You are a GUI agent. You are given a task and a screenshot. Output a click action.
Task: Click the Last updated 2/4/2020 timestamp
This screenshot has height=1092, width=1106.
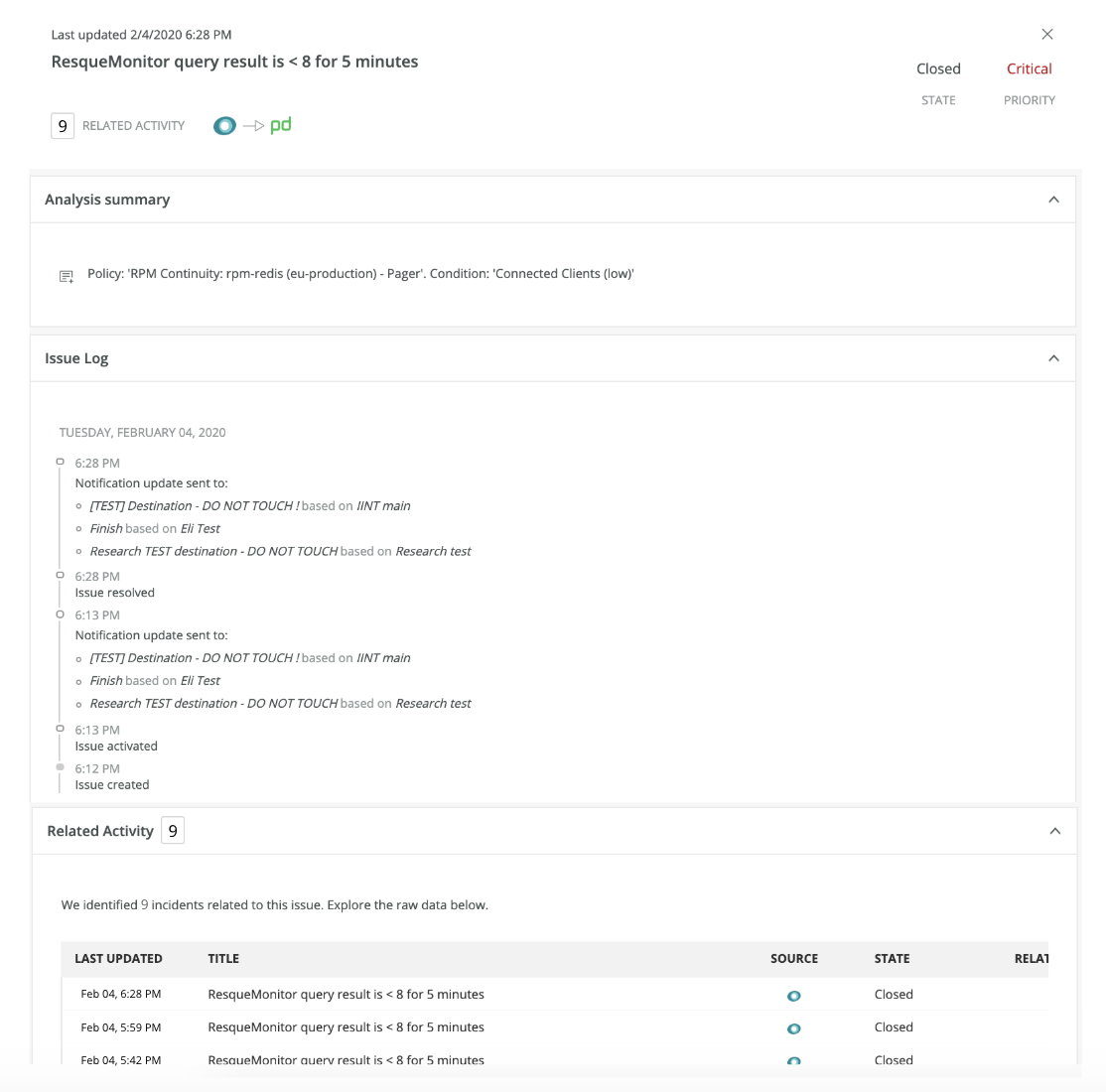coord(141,35)
